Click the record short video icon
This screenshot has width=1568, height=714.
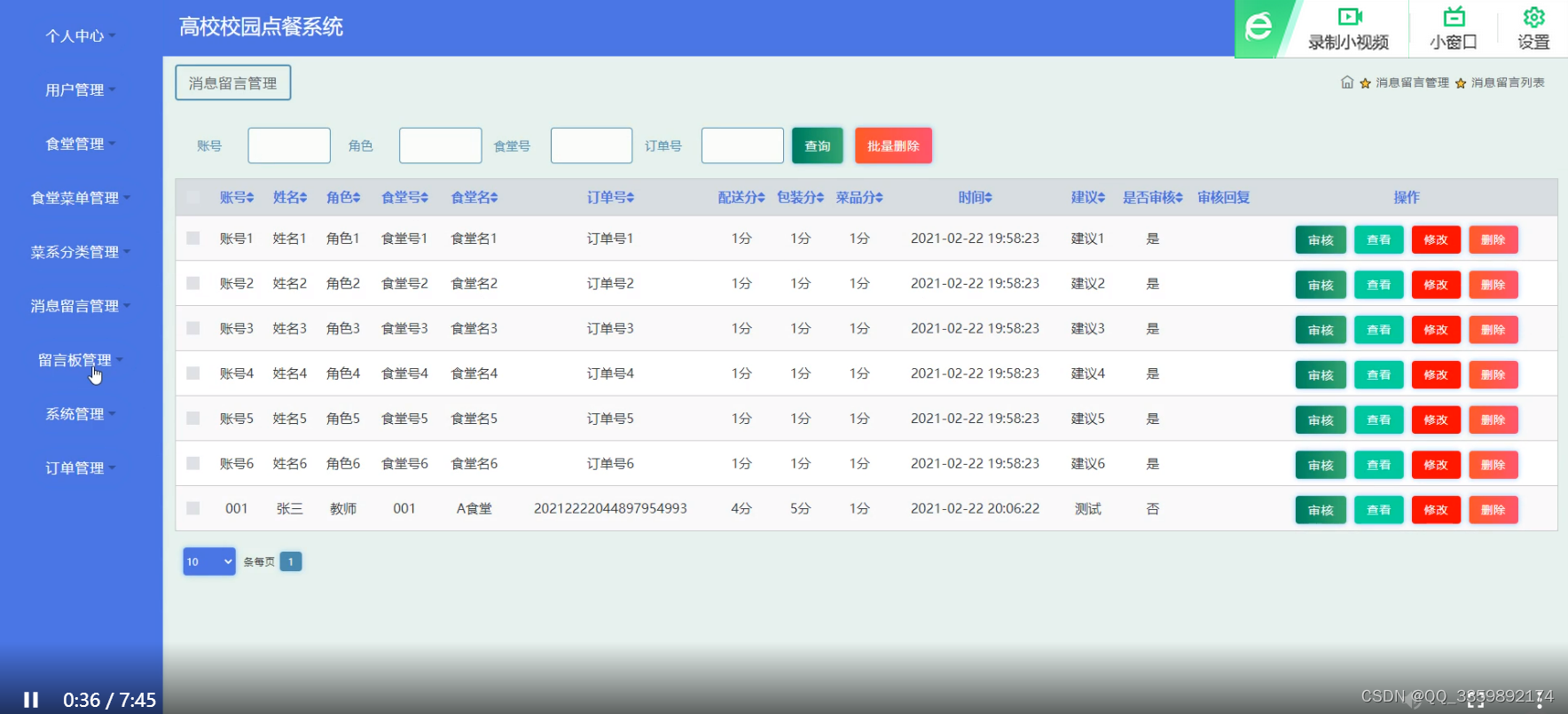(1349, 17)
